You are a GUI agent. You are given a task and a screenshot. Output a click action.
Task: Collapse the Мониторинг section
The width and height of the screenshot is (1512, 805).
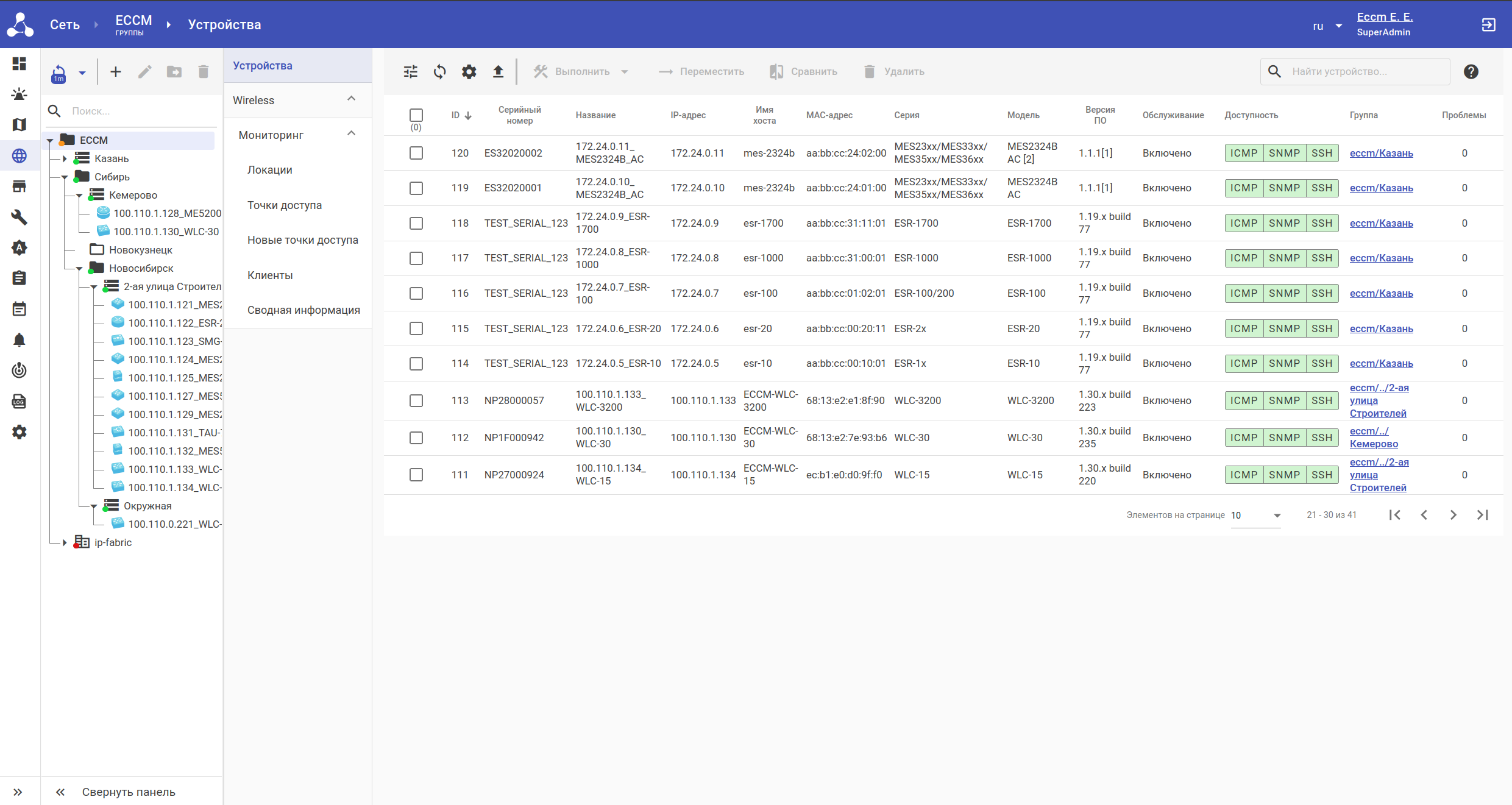351,134
